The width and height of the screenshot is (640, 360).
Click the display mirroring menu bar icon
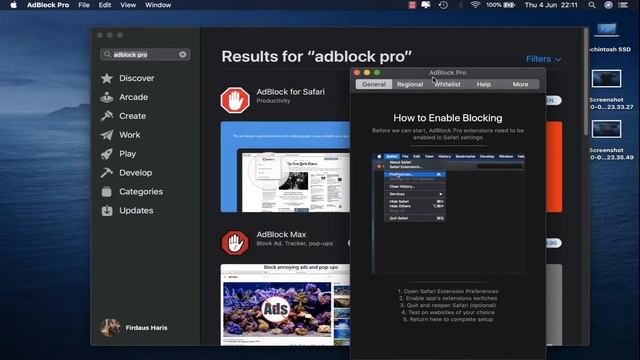click(x=426, y=5)
